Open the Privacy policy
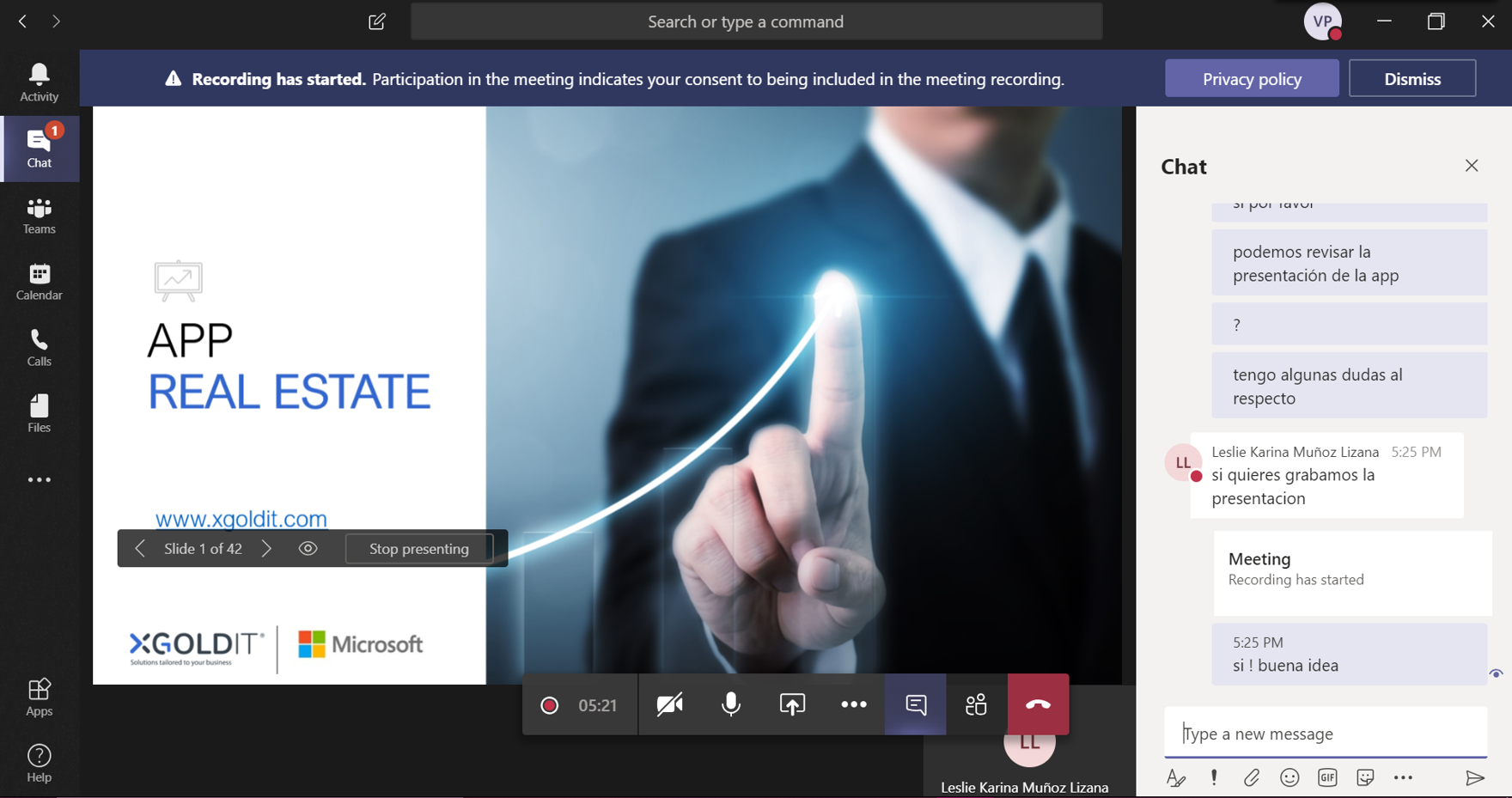 click(1252, 78)
